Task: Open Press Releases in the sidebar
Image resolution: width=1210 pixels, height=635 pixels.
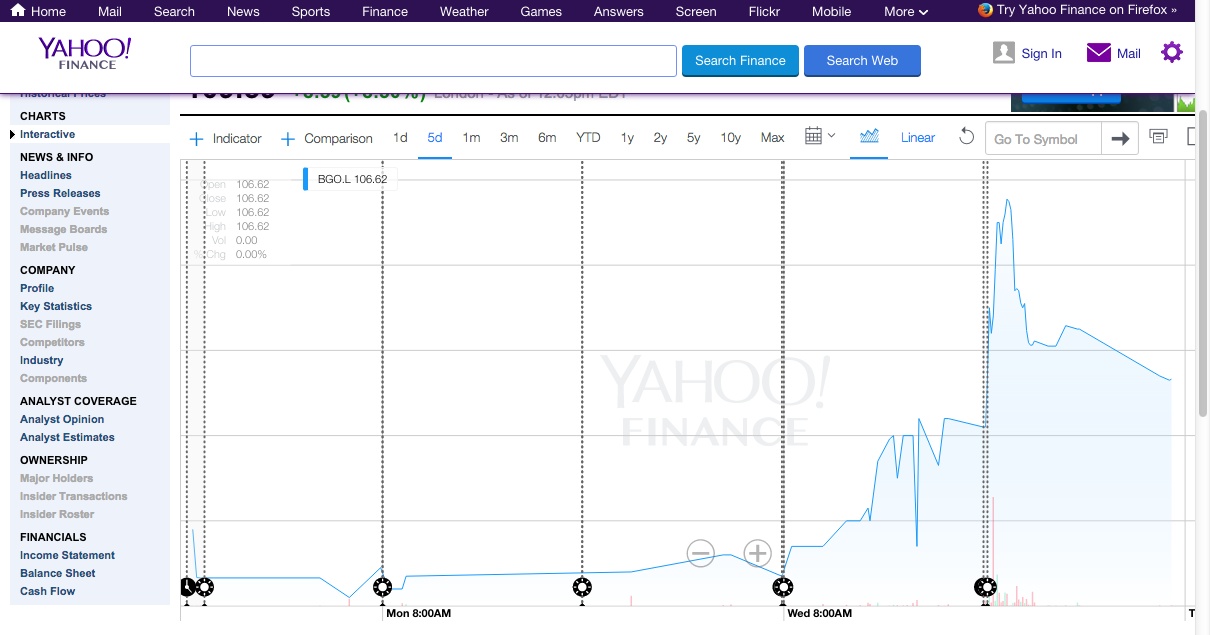Action: (x=60, y=193)
